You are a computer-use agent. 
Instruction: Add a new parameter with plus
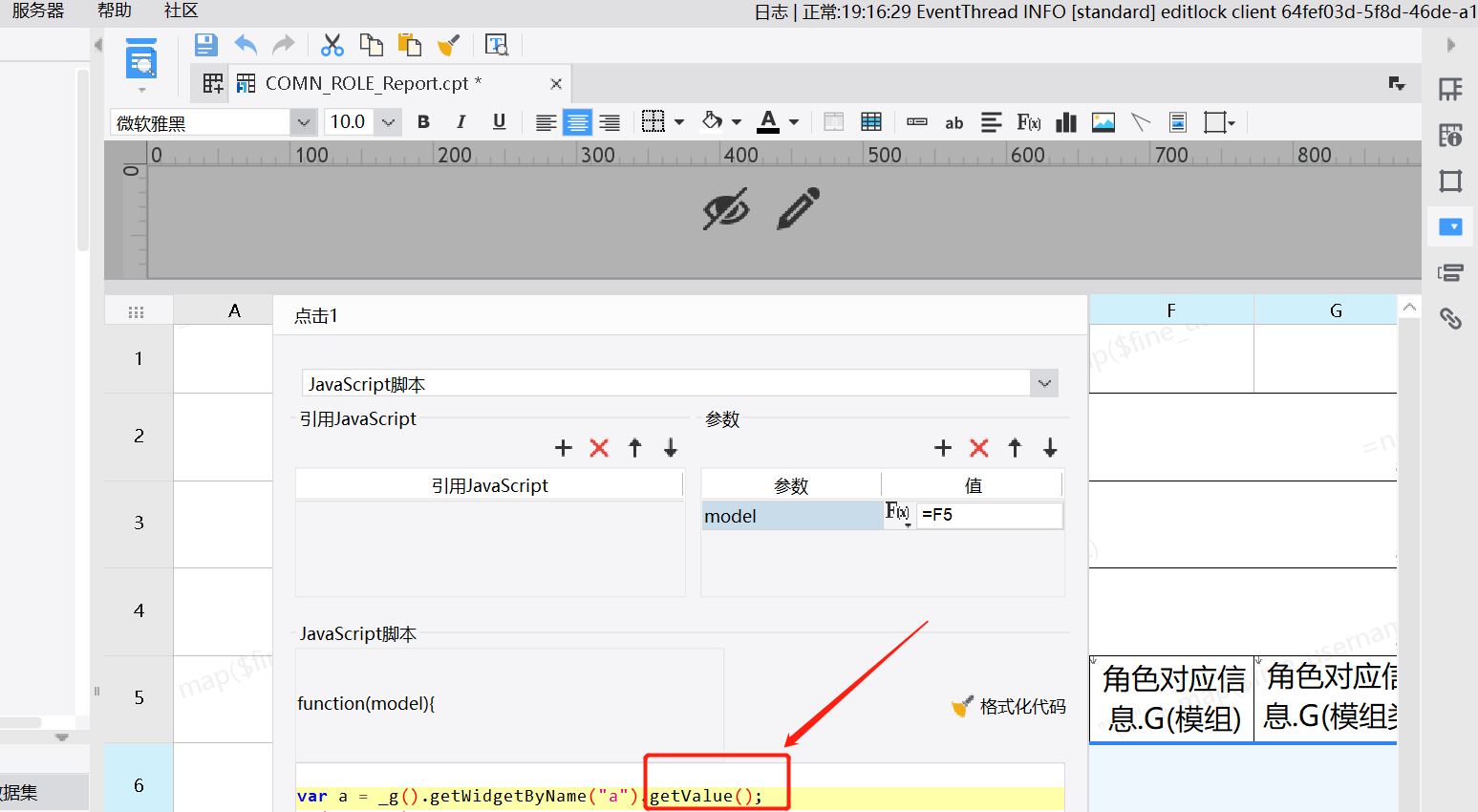943,448
